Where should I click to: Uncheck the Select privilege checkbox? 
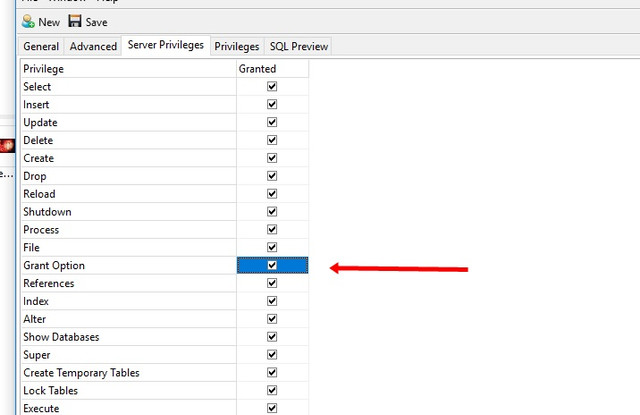click(272, 87)
